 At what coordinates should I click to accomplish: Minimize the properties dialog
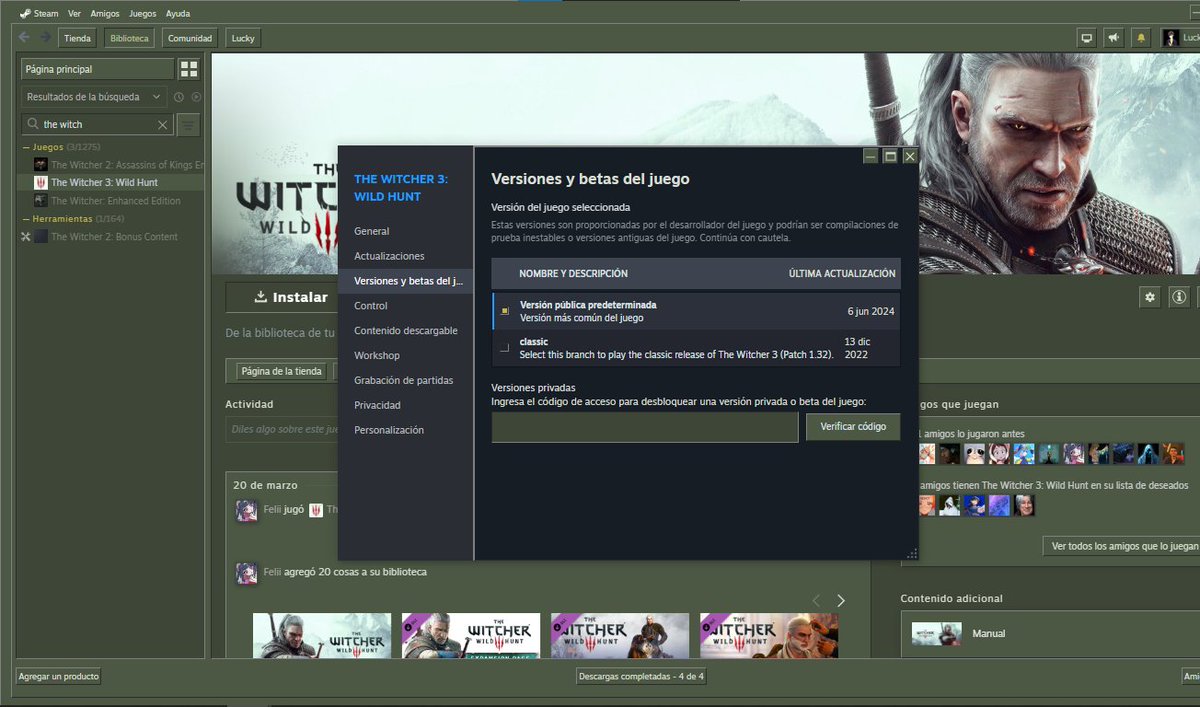(x=871, y=156)
